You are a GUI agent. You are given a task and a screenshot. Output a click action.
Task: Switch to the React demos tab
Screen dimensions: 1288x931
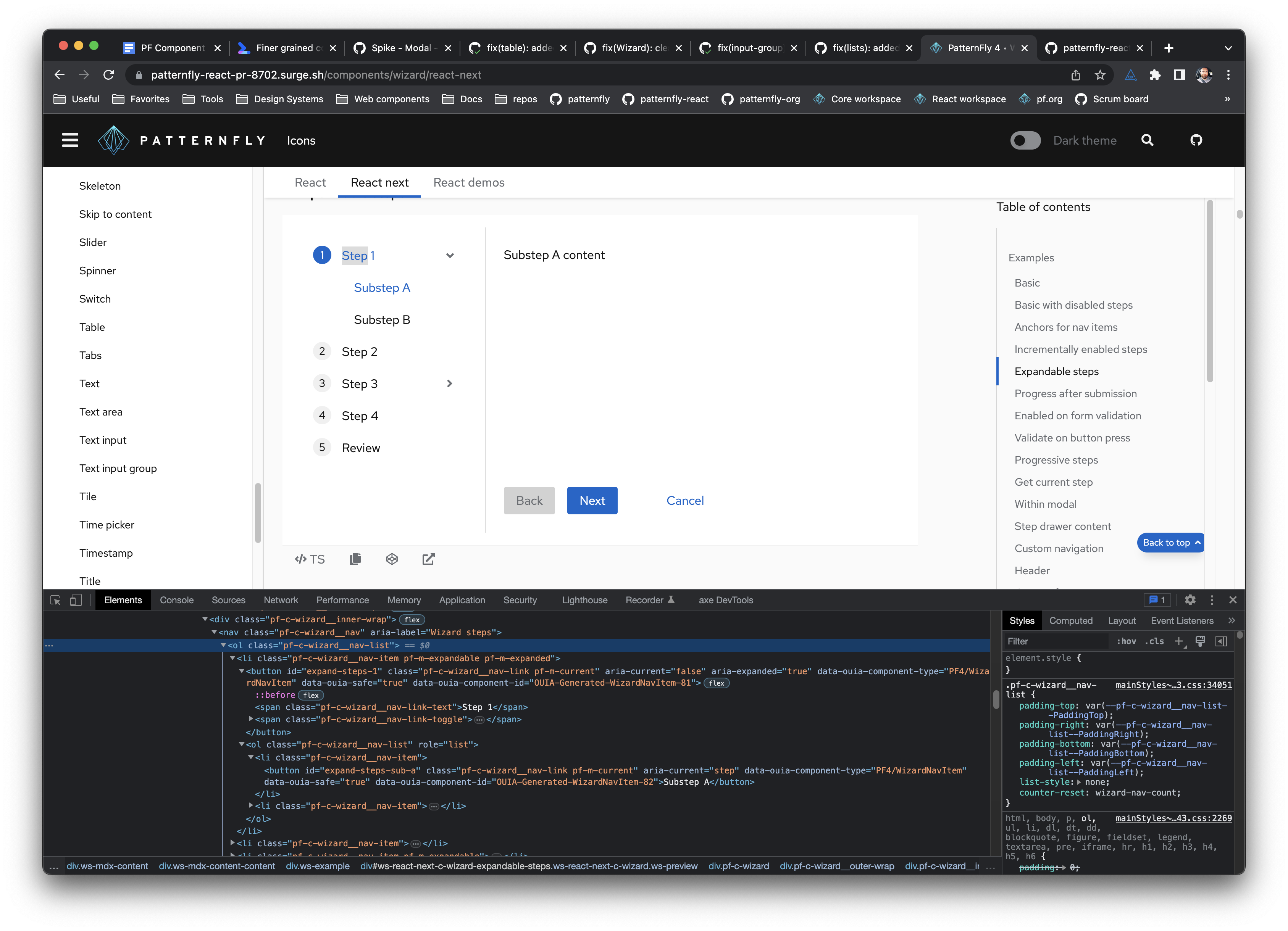468,182
